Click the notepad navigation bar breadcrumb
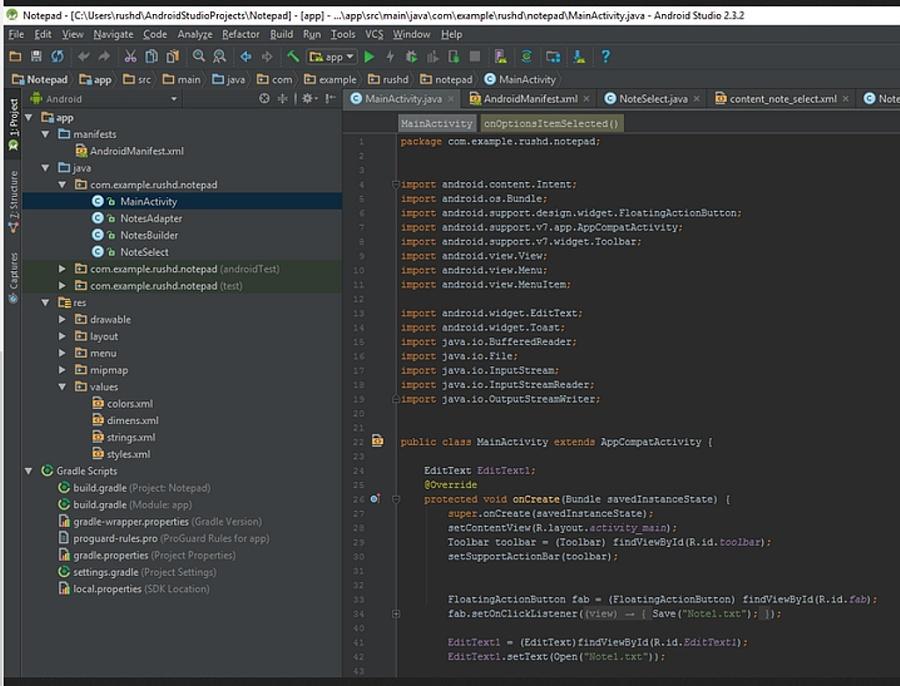 click(x=447, y=79)
